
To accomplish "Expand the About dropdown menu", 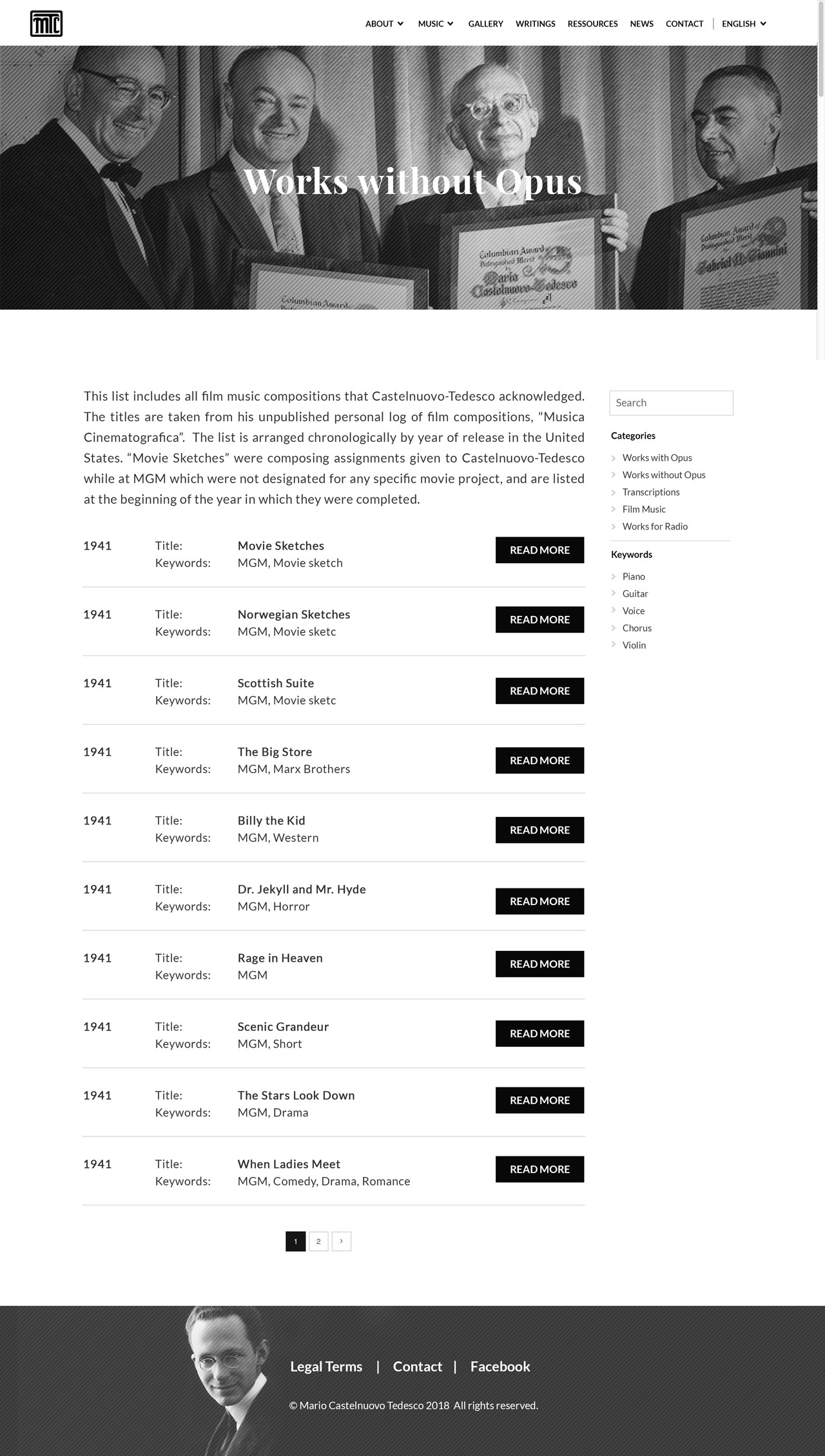I will point(385,24).
